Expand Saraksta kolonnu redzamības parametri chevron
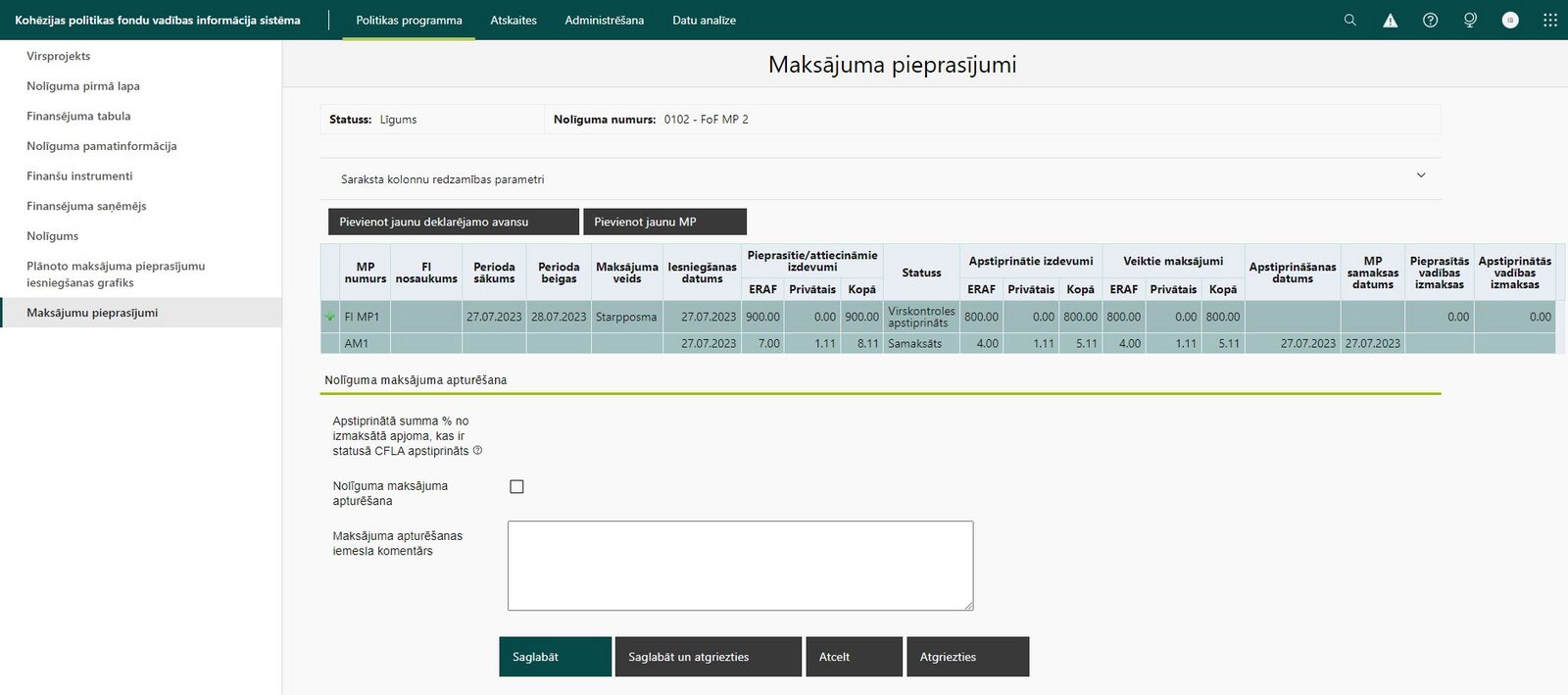Screen dimensions: 1568x695 [x=1421, y=175]
